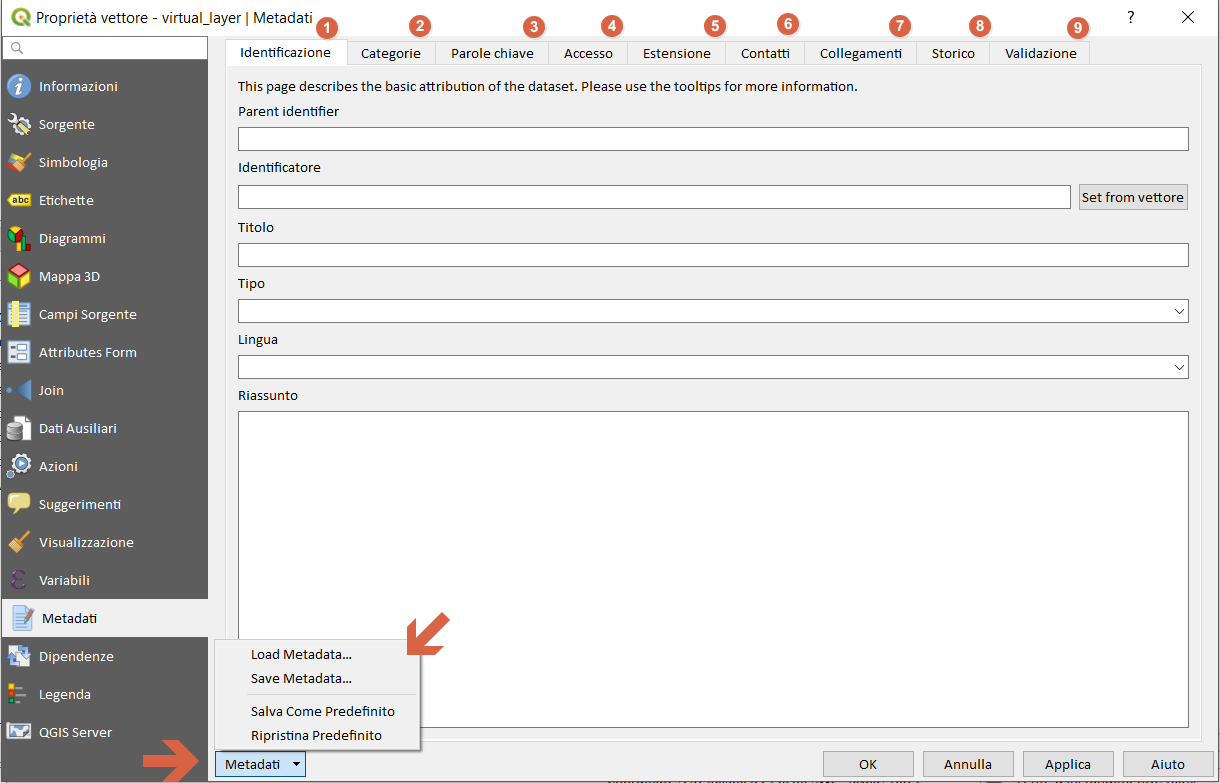Open the Simbologia section via its paintbrush icon

(19, 162)
